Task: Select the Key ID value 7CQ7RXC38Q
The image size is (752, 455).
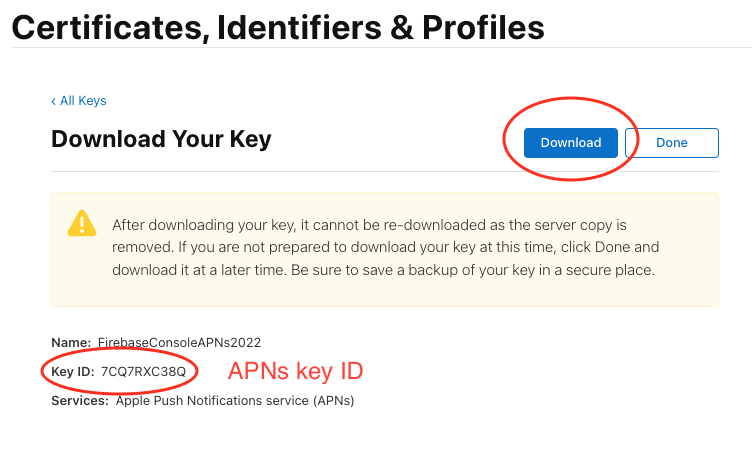Action: point(143,372)
